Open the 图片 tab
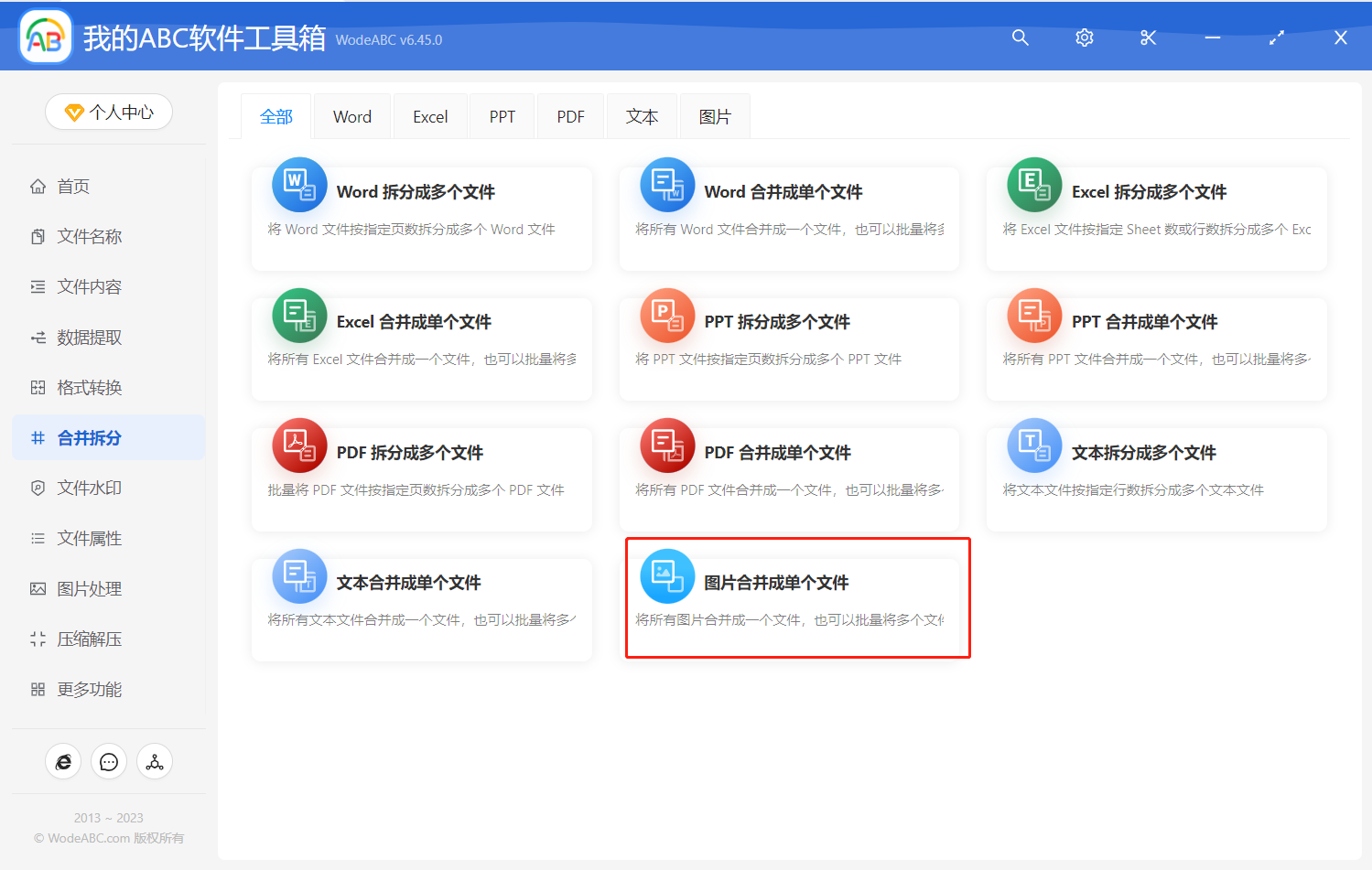Screen dimensions: 1372x870 (x=714, y=116)
